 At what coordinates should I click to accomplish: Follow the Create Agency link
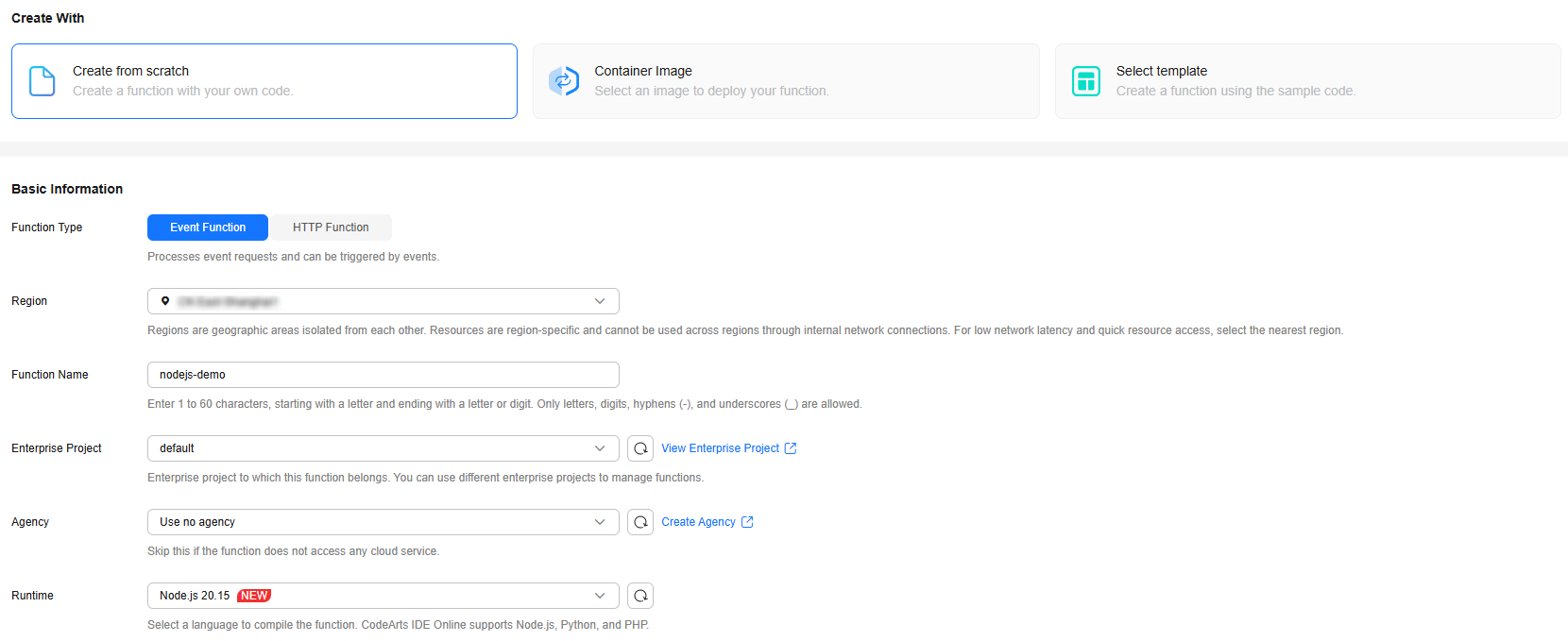pos(698,522)
